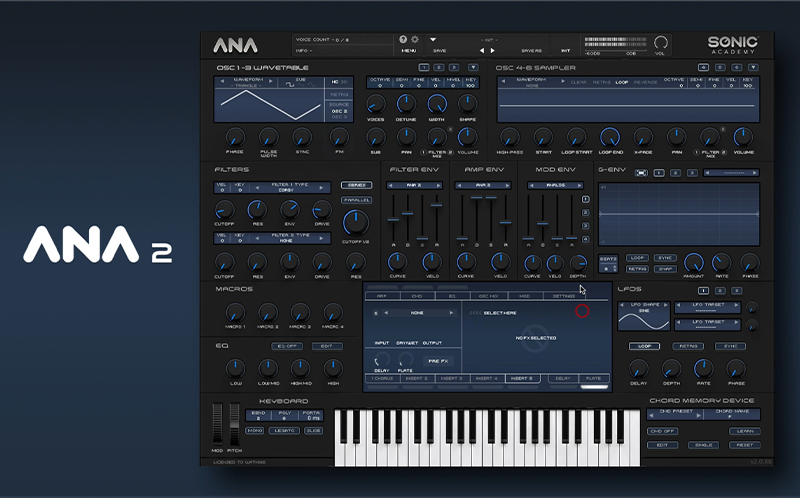Switch to the OSC MIX tab

488,296
